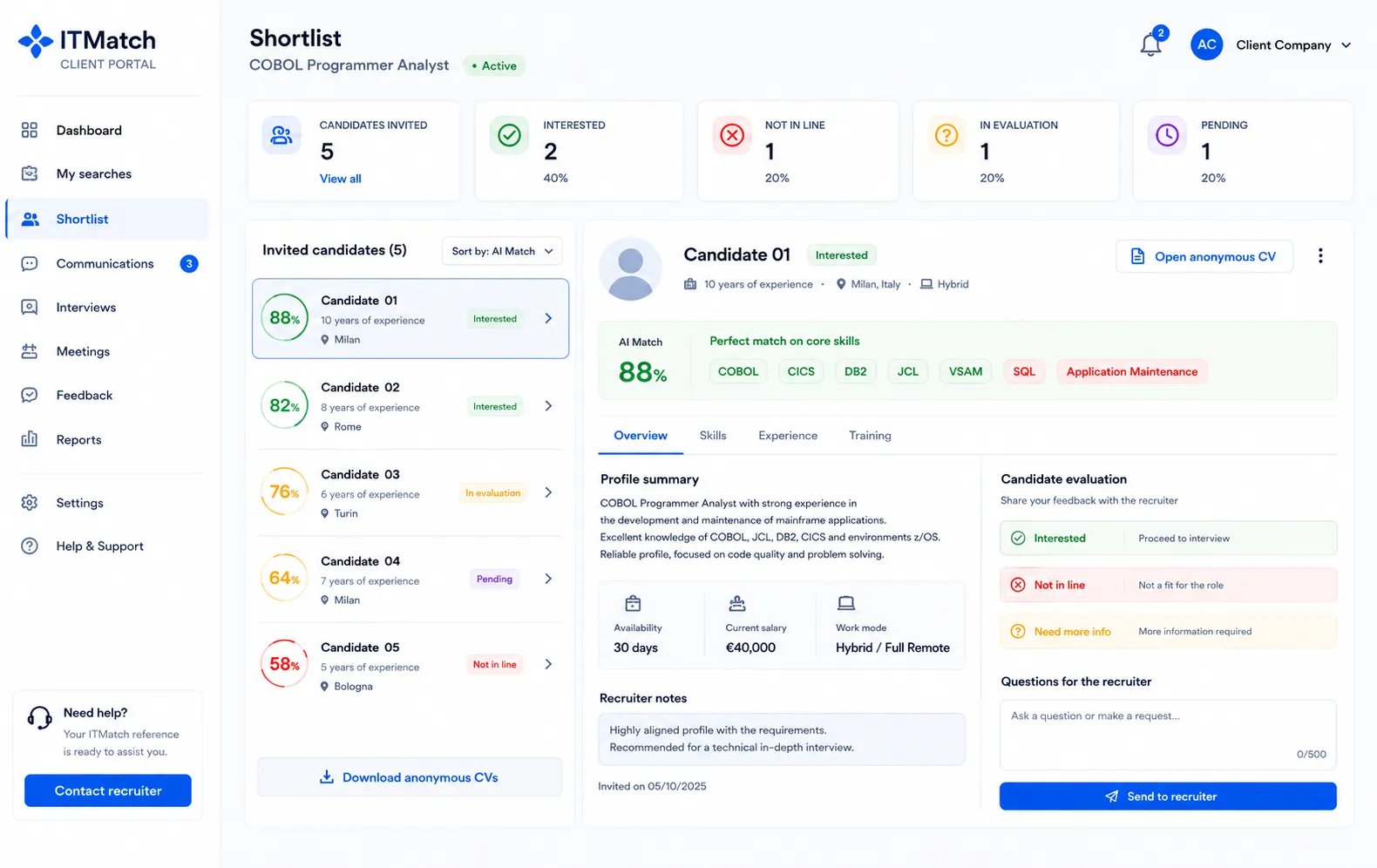Click the Interested badge beside Candidate 01 title
Screen dimensions: 1377x868
coord(841,255)
